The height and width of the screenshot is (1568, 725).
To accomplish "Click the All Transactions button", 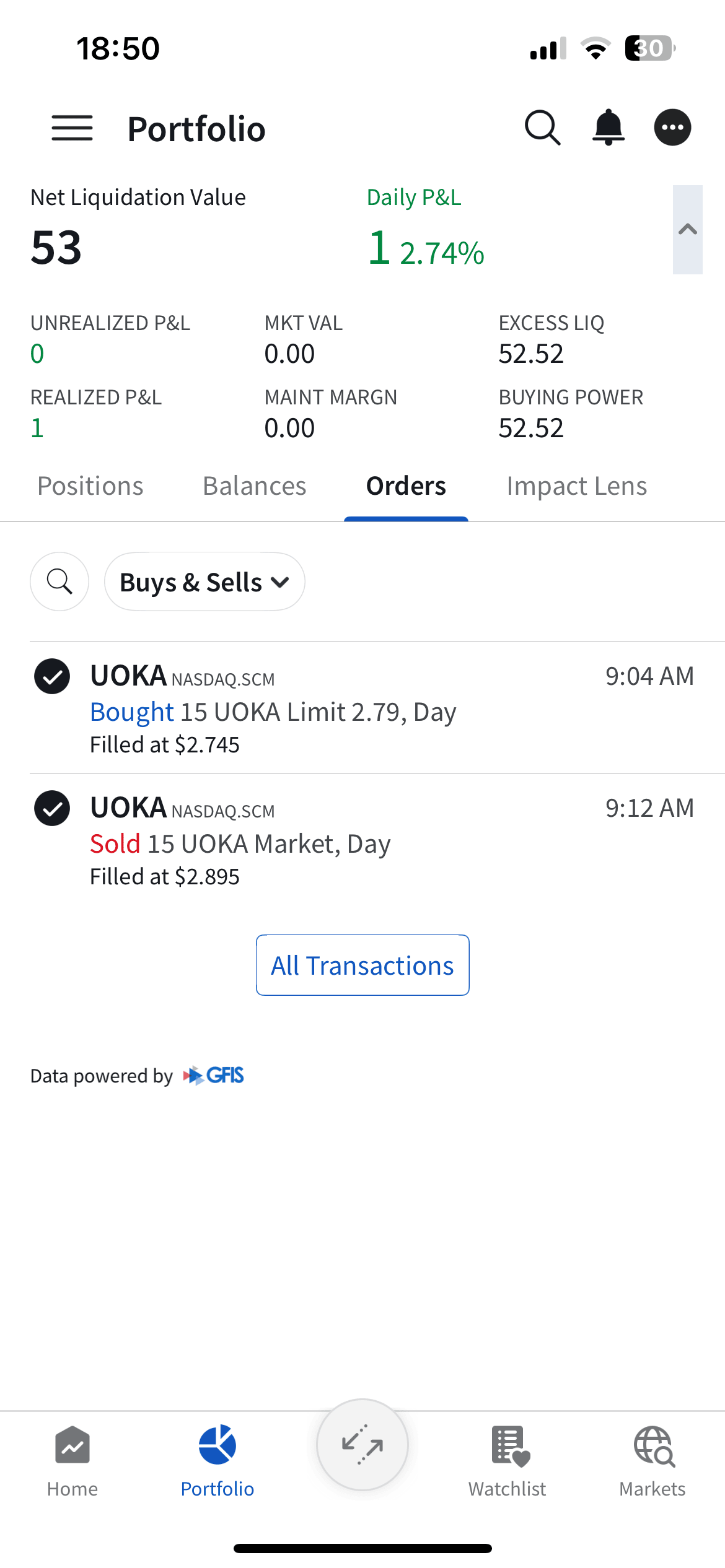I will [362, 965].
